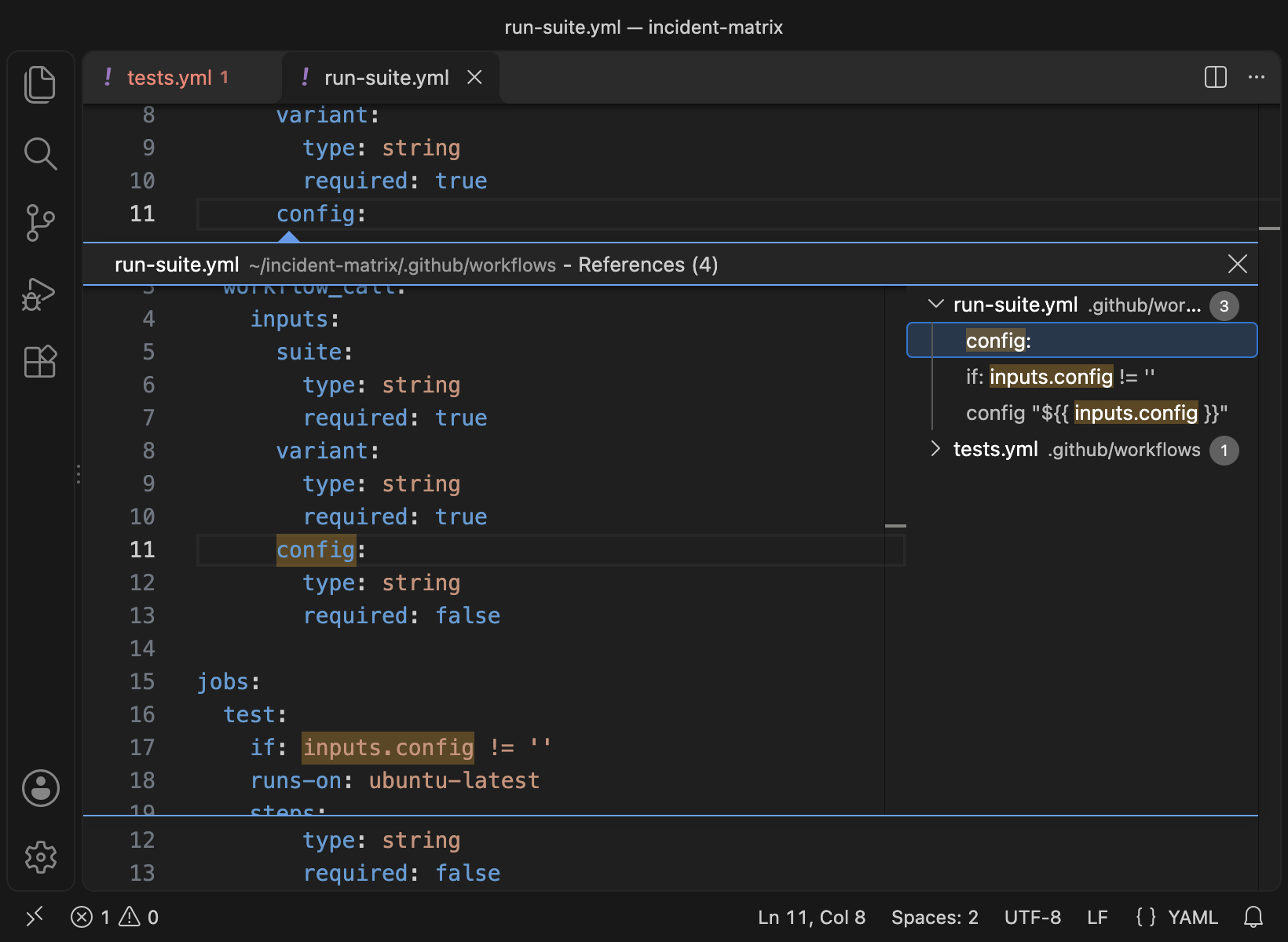The width and height of the screenshot is (1288, 942).
Task: Select the "if: inputs.config != ''" reference
Action: pos(1082,377)
